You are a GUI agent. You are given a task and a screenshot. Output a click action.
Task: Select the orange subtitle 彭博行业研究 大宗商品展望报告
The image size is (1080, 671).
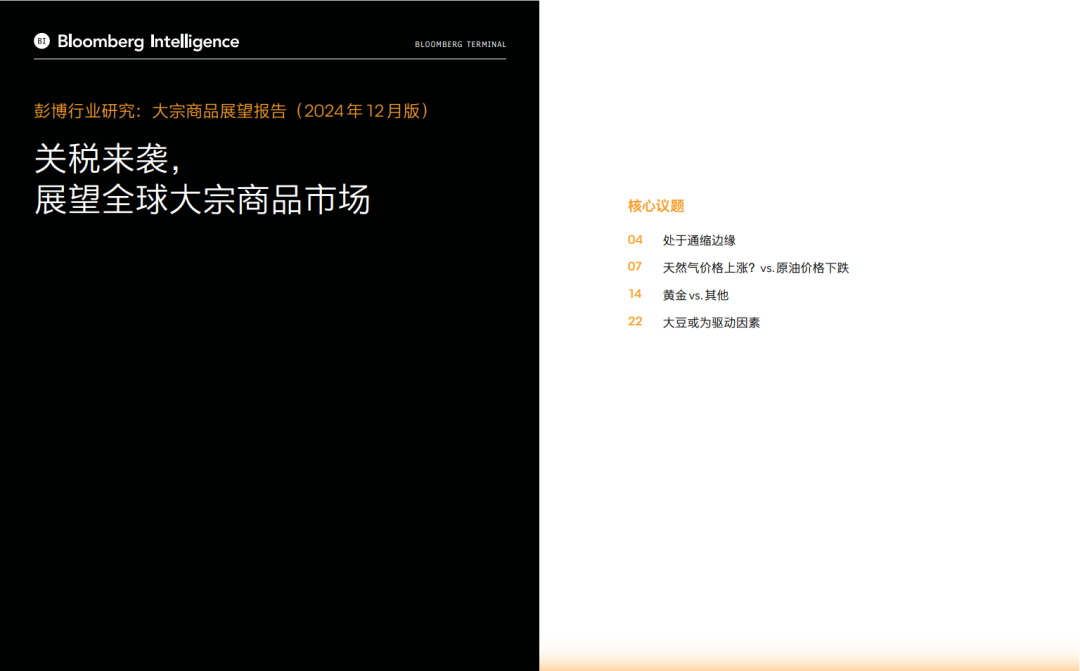232,111
